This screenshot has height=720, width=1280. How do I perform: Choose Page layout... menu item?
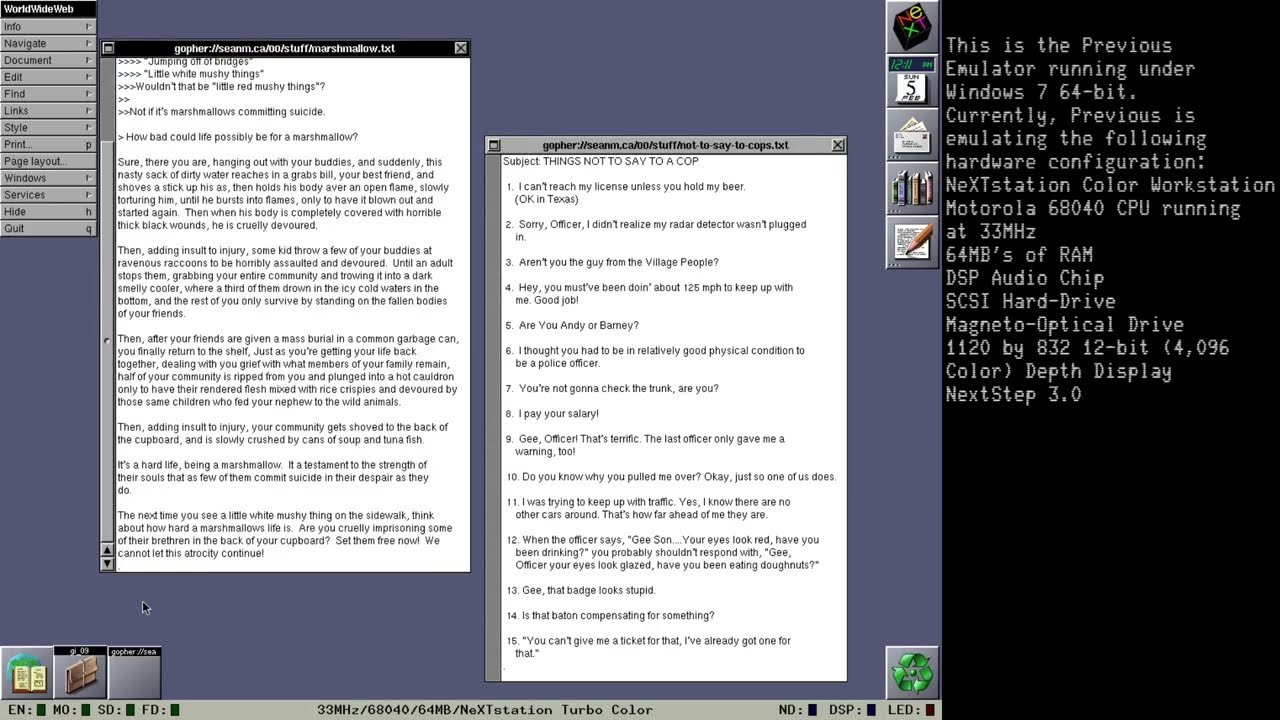[48, 161]
